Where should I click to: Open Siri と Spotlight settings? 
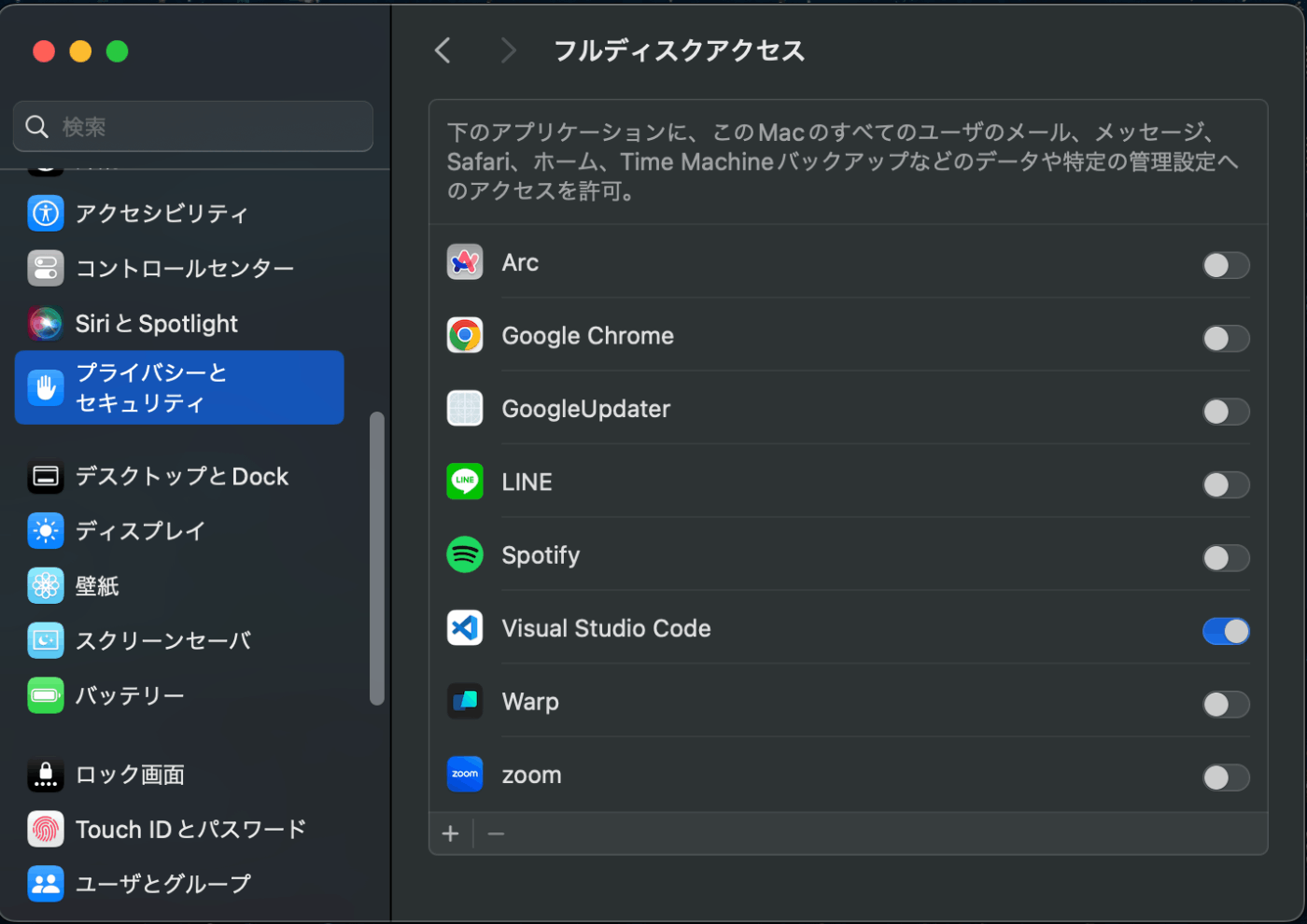(179, 324)
